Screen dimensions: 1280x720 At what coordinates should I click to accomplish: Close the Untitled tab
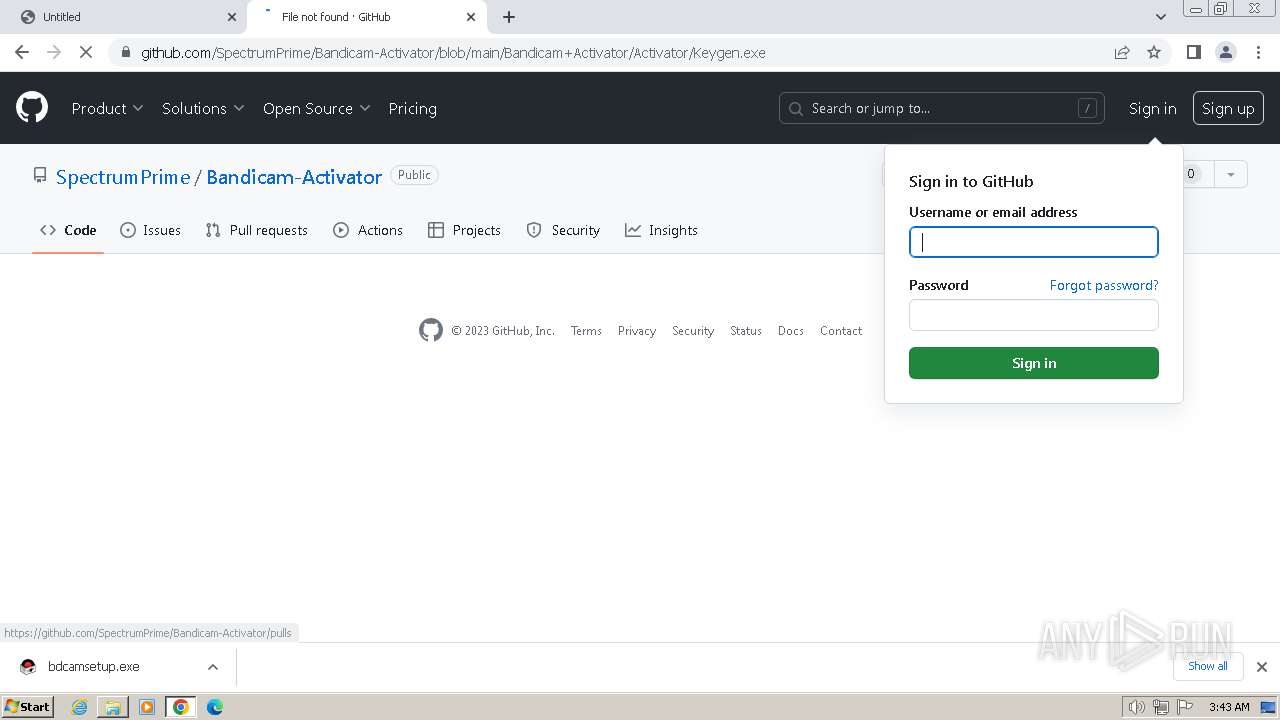(x=232, y=17)
